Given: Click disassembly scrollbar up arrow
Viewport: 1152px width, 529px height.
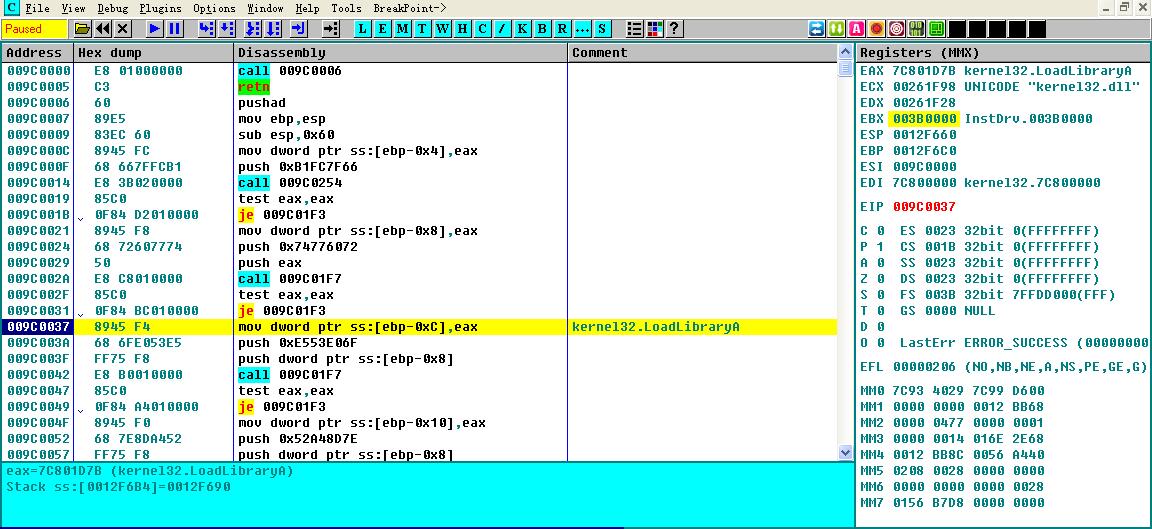Looking at the screenshot, I should (845, 53).
